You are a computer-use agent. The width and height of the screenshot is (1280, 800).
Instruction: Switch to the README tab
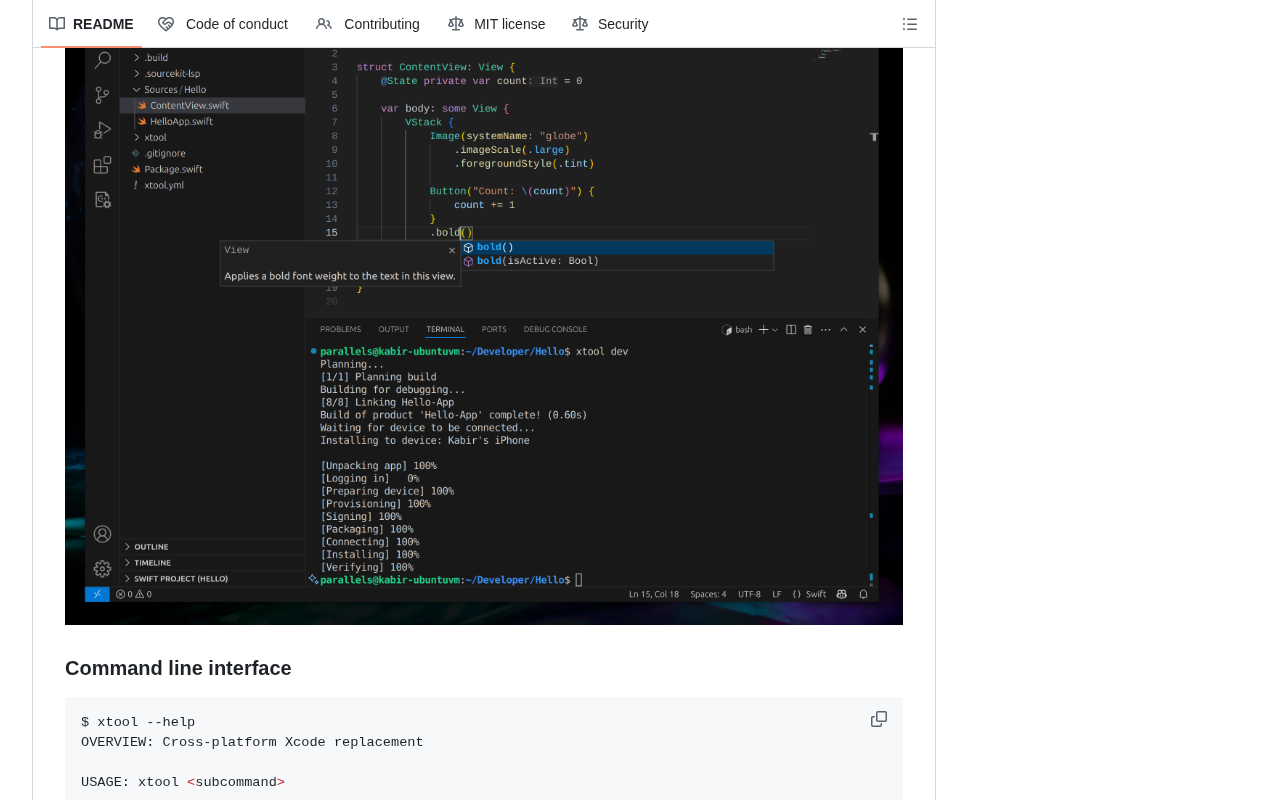pyautogui.click(x=91, y=24)
